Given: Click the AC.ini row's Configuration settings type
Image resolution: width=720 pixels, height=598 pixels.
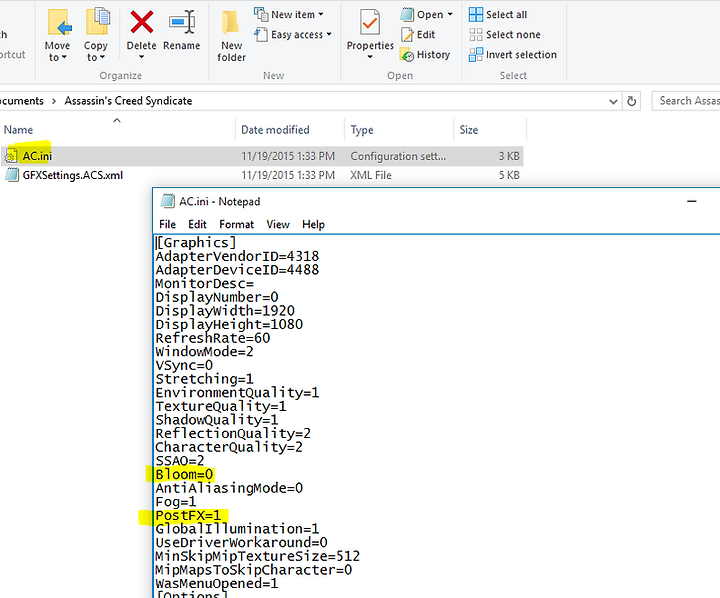Looking at the screenshot, I should click(398, 156).
